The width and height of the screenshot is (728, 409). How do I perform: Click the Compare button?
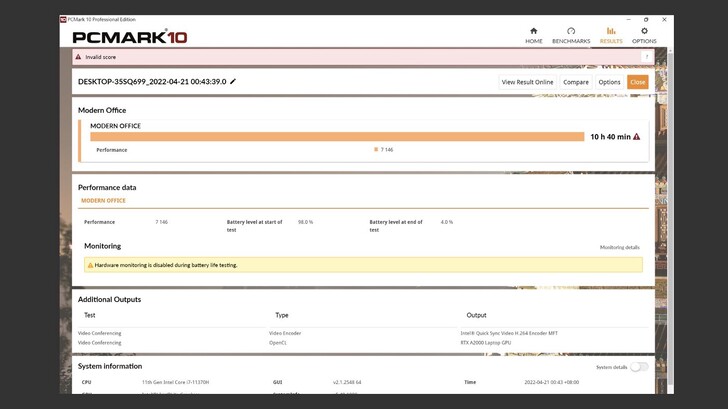(576, 82)
